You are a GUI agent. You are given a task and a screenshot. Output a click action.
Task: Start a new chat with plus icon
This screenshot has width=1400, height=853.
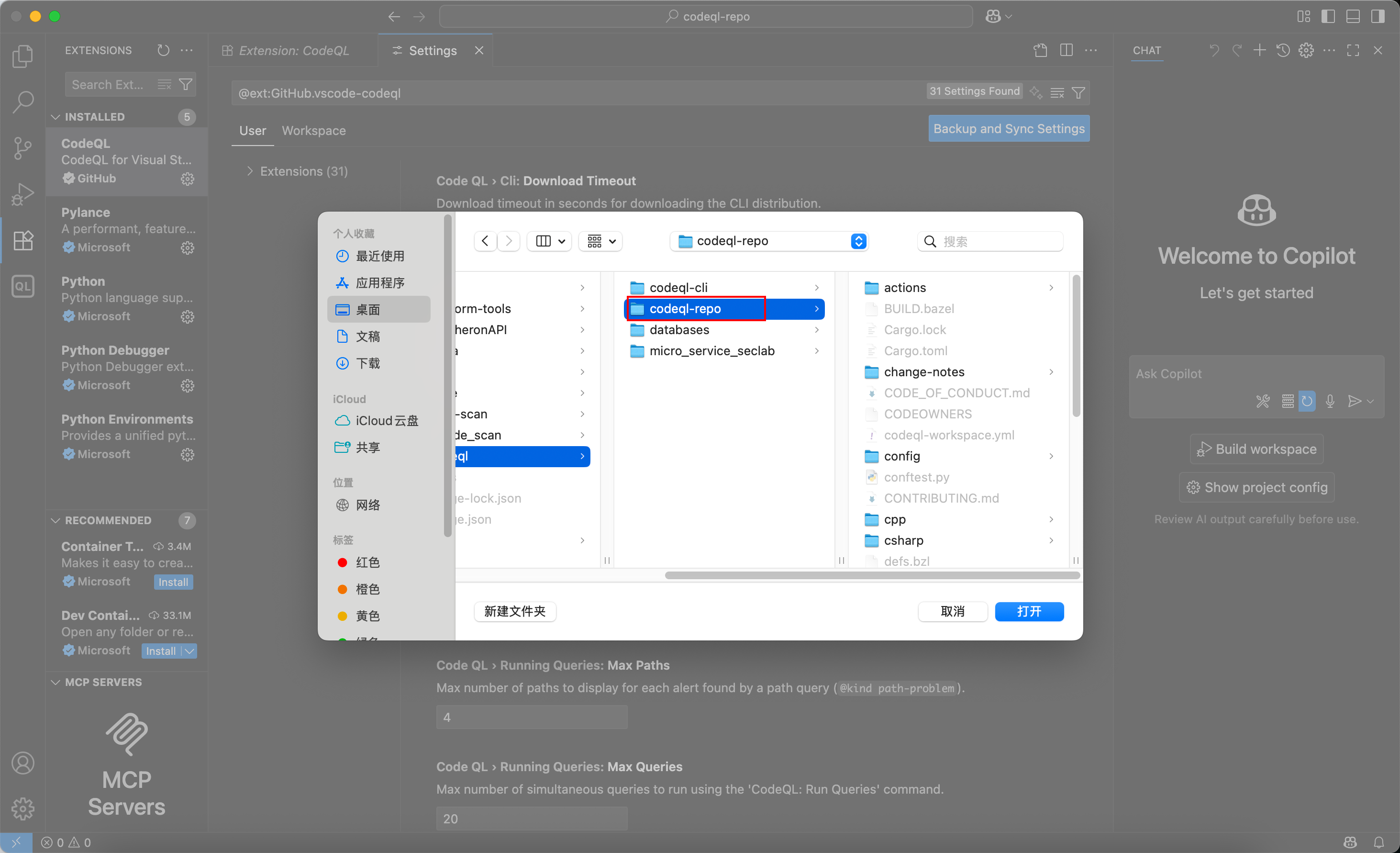1259,50
